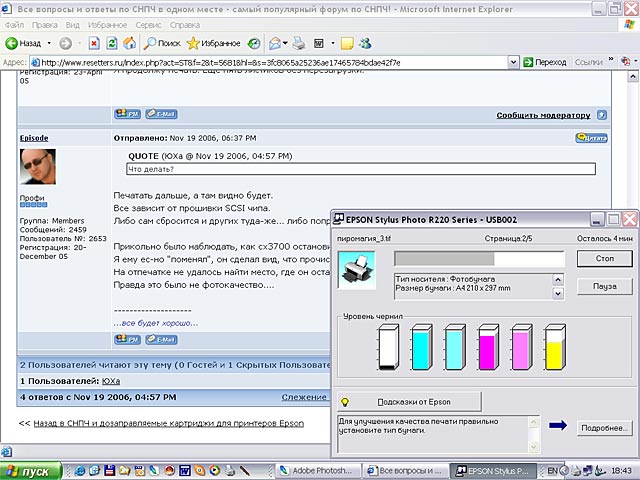This screenshot has width=640, height=480.
Task: Click the Подробнее... button
Action: coord(604,428)
